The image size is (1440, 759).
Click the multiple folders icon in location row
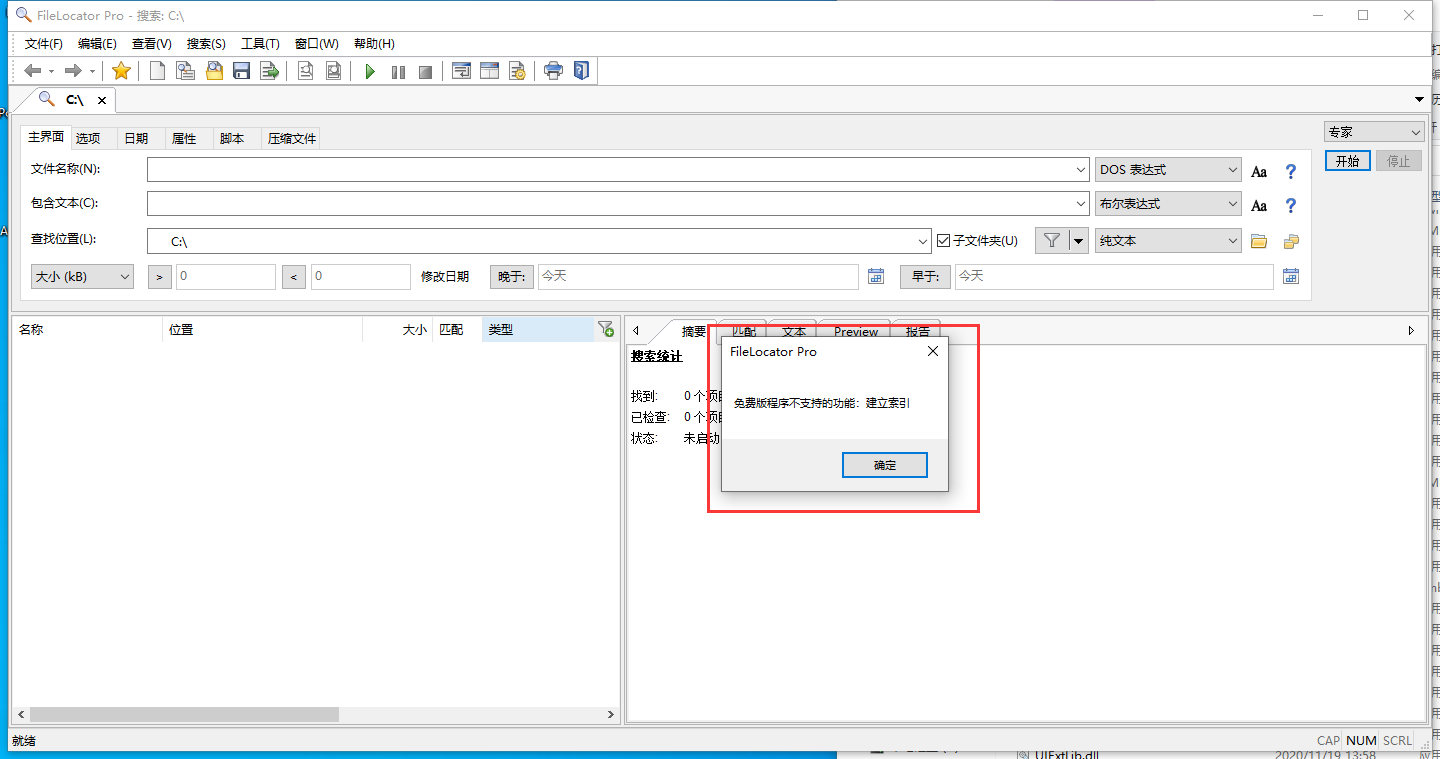[x=1291, y=241]
